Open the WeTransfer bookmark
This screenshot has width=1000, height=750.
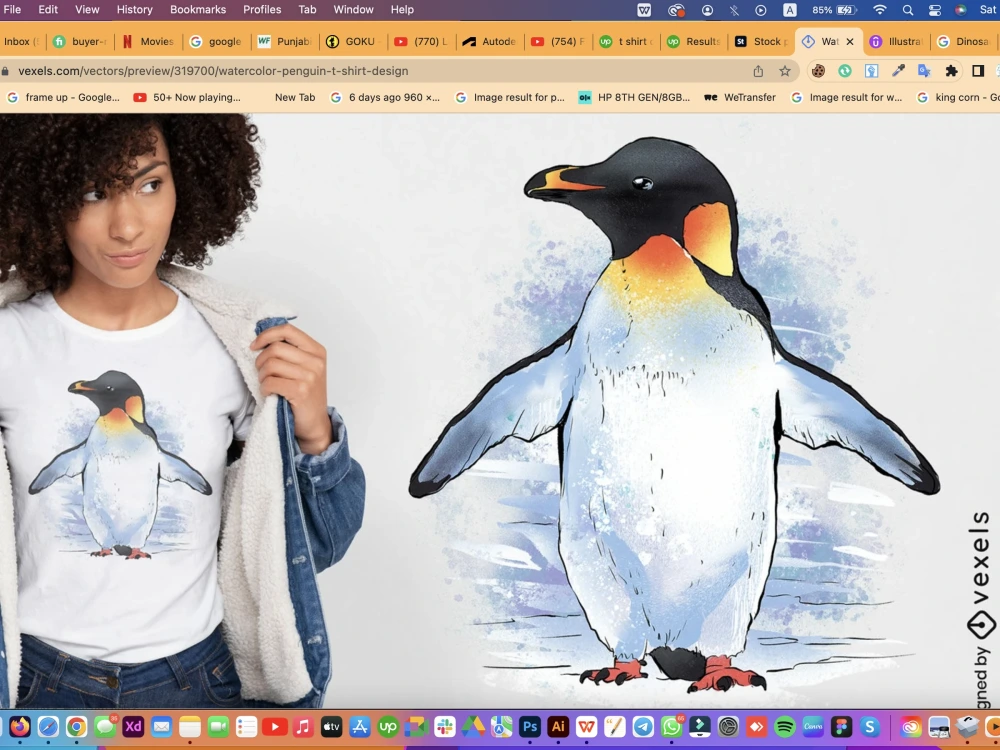click(x=740, y=98)
